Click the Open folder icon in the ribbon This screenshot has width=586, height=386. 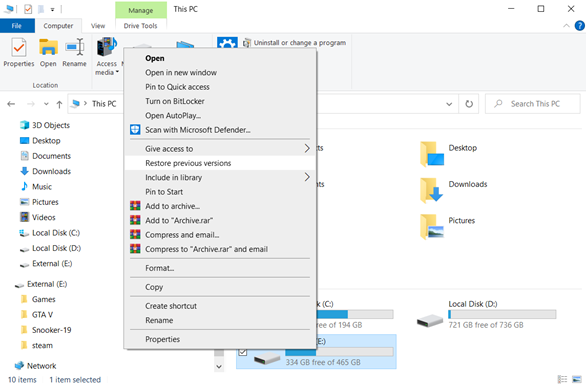(x=48, y=48)
